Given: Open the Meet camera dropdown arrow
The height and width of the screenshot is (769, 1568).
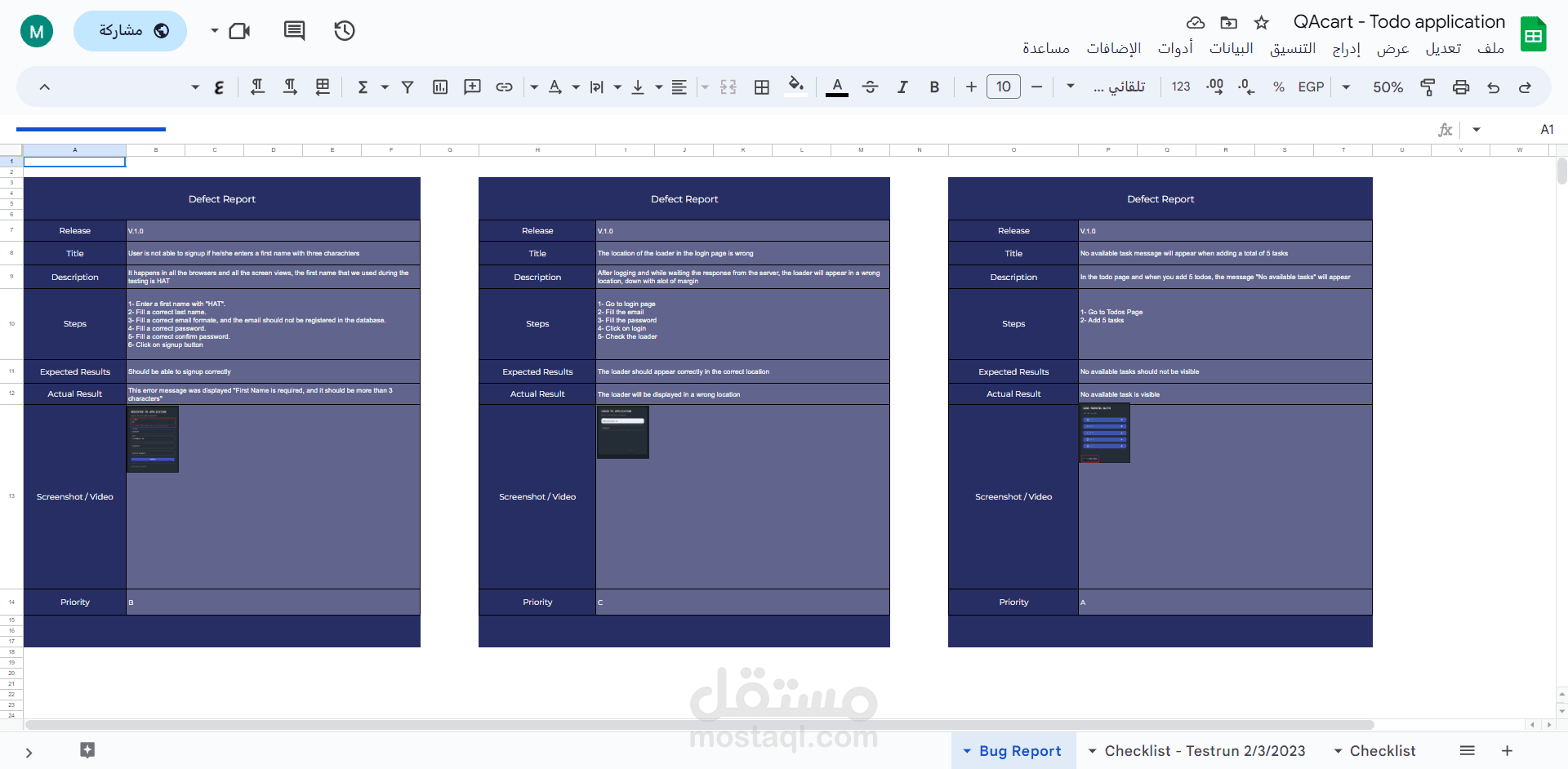Looking at the screenshot, I should (215, 31).
